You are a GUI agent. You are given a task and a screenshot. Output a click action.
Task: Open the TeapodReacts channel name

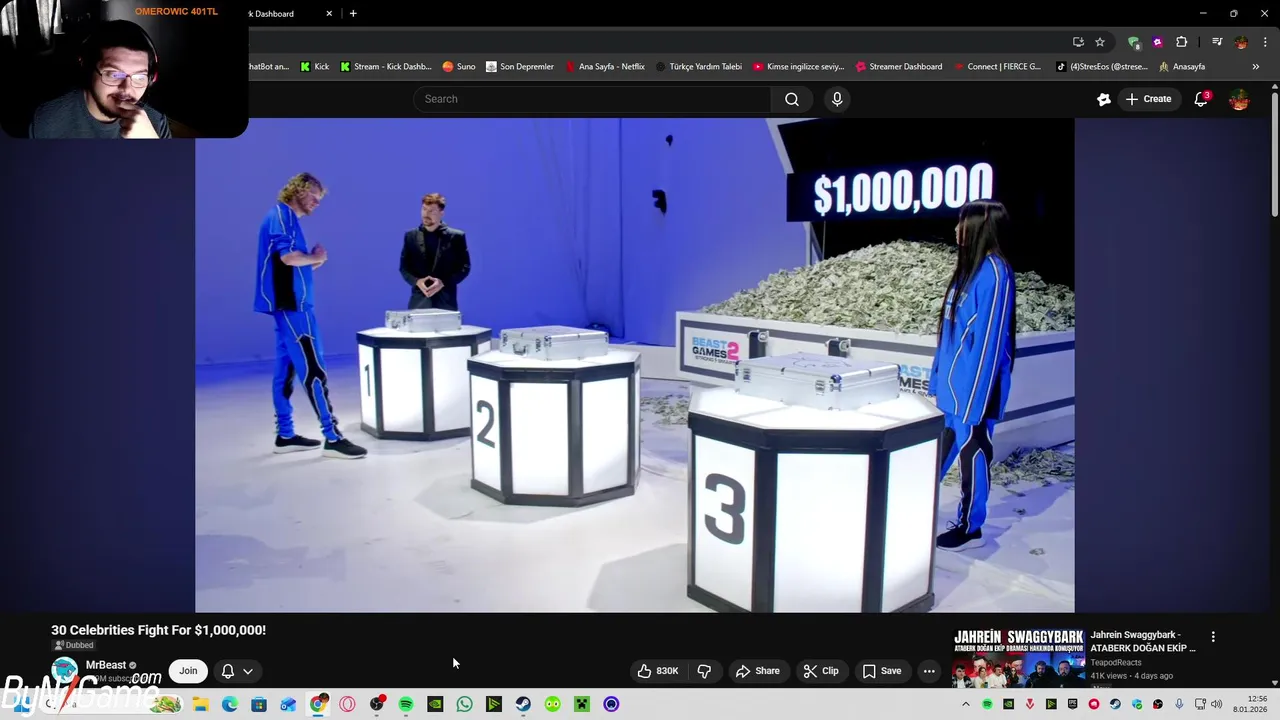[x=1116, y=662]
